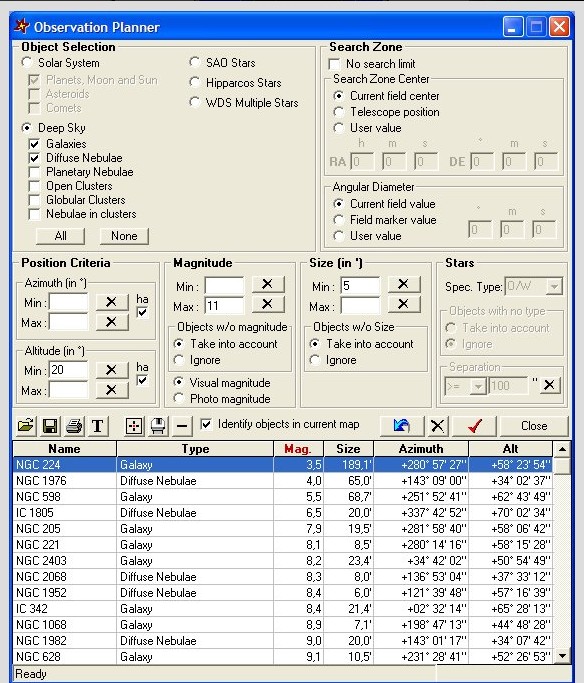The width and height of the screenshot is (584, 683).
Task: Clear the Size Min value with X
Action: coord(404,284)
